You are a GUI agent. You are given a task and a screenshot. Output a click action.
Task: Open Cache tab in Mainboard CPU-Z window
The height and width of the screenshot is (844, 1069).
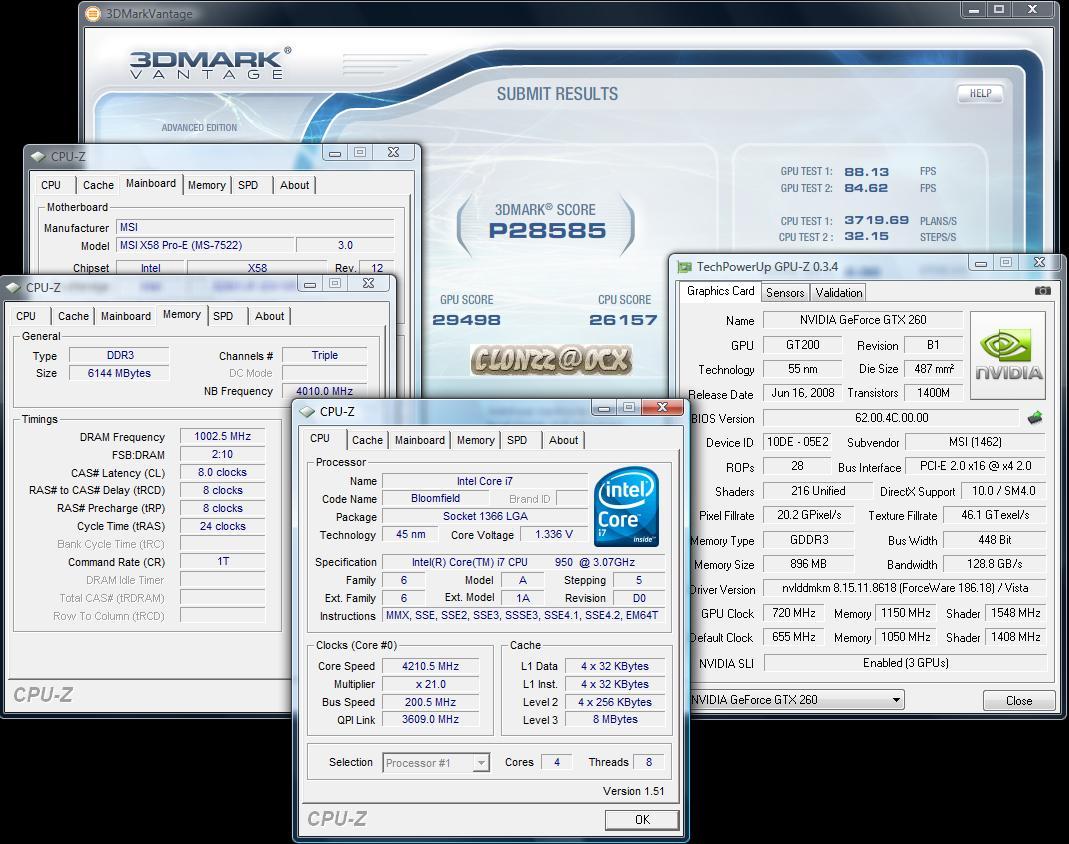(x=98, y=185)
